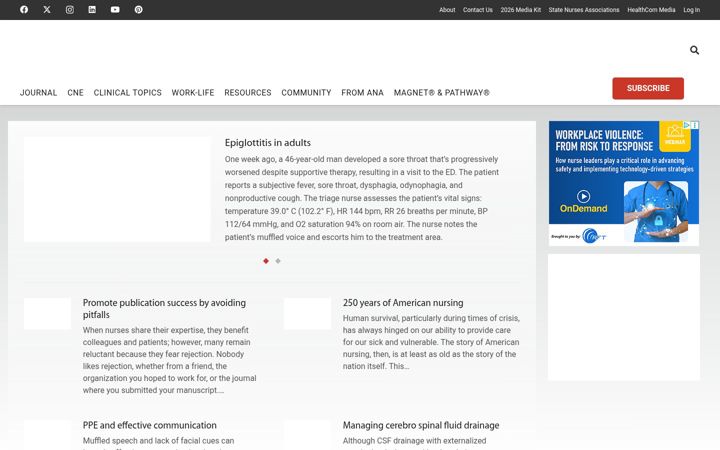The width and height of the screenshot is (720, 450).
Task: Click the Epiglottitis featured image placeholder
Action: 117,189
